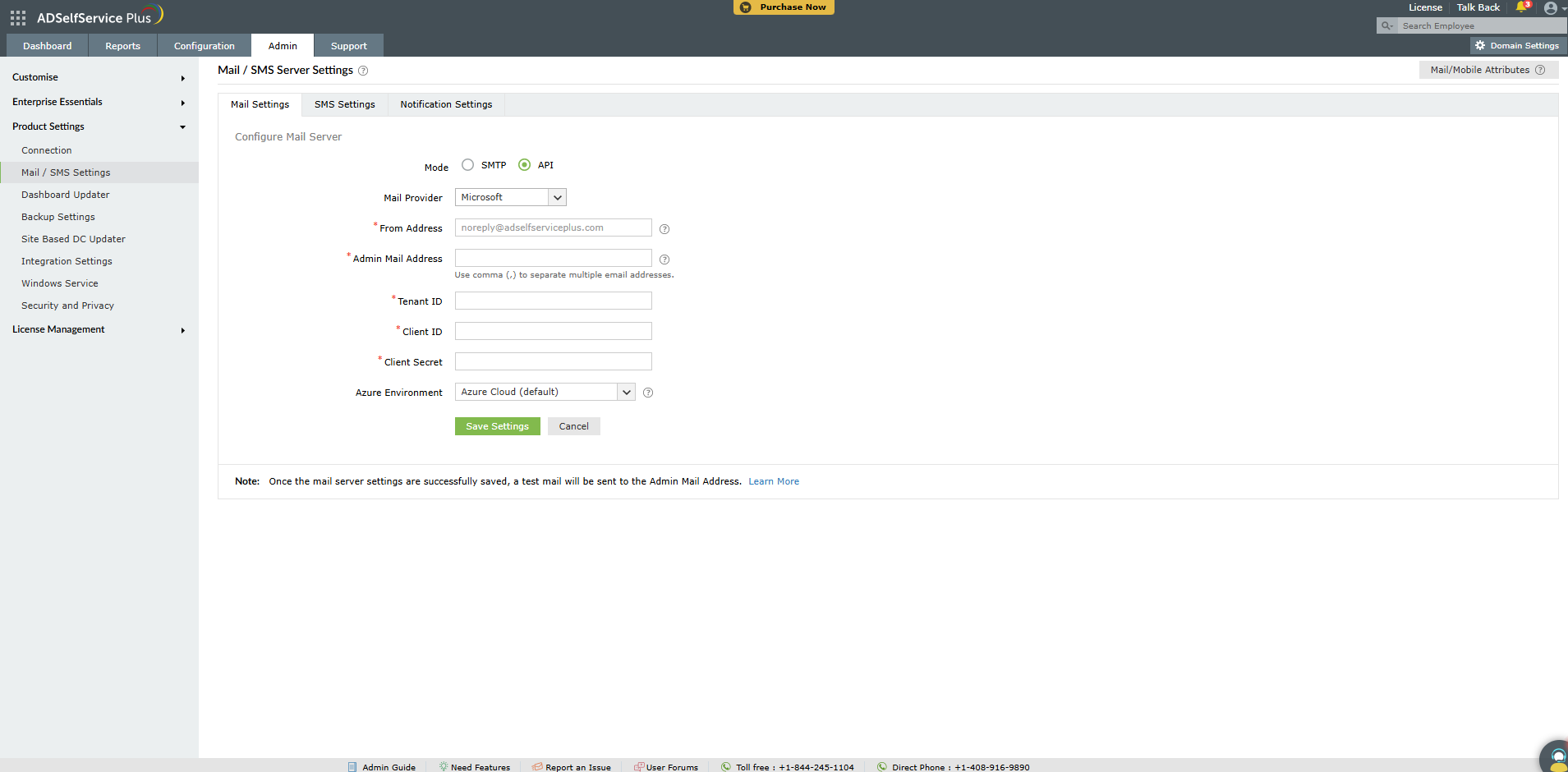
Task: Click the Save Settings button
Action: (x=497, y=425)
